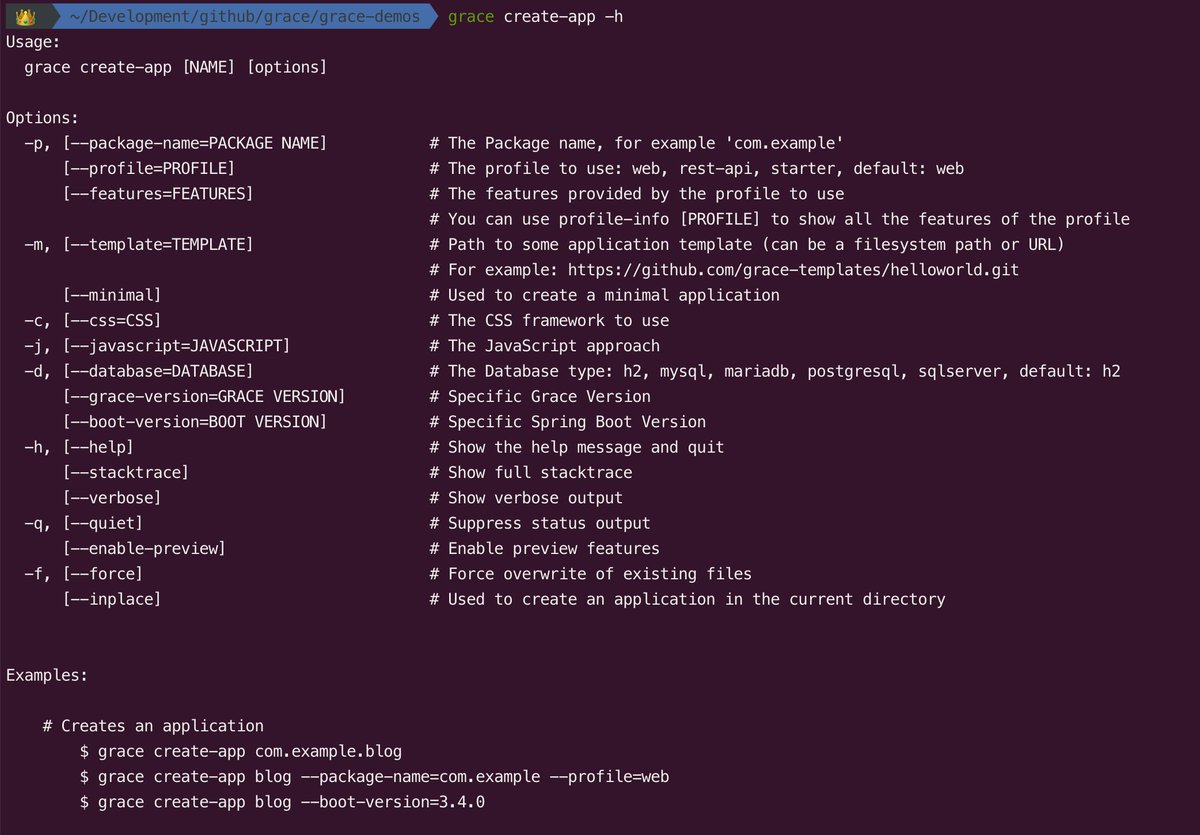Click the --profile=PROFILE option
1200x835 pixels.
point(148,169)
